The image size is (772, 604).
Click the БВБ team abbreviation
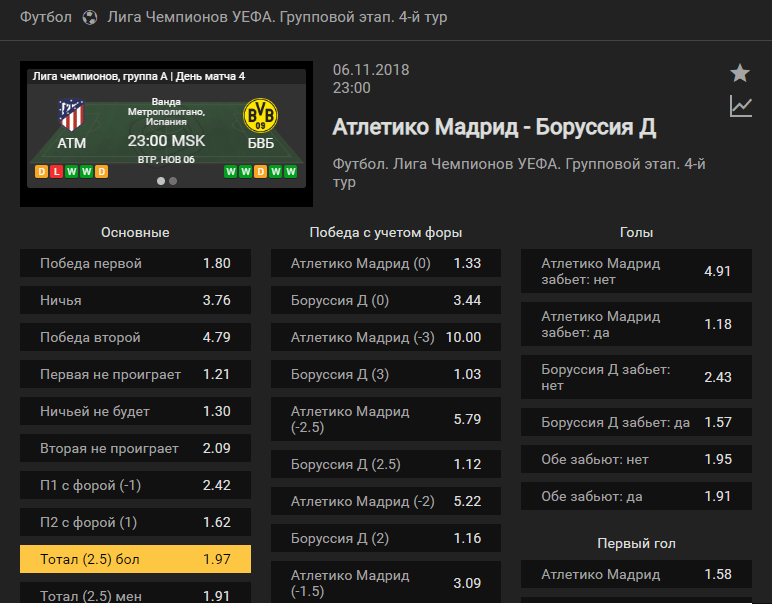[x=260, y=143]
